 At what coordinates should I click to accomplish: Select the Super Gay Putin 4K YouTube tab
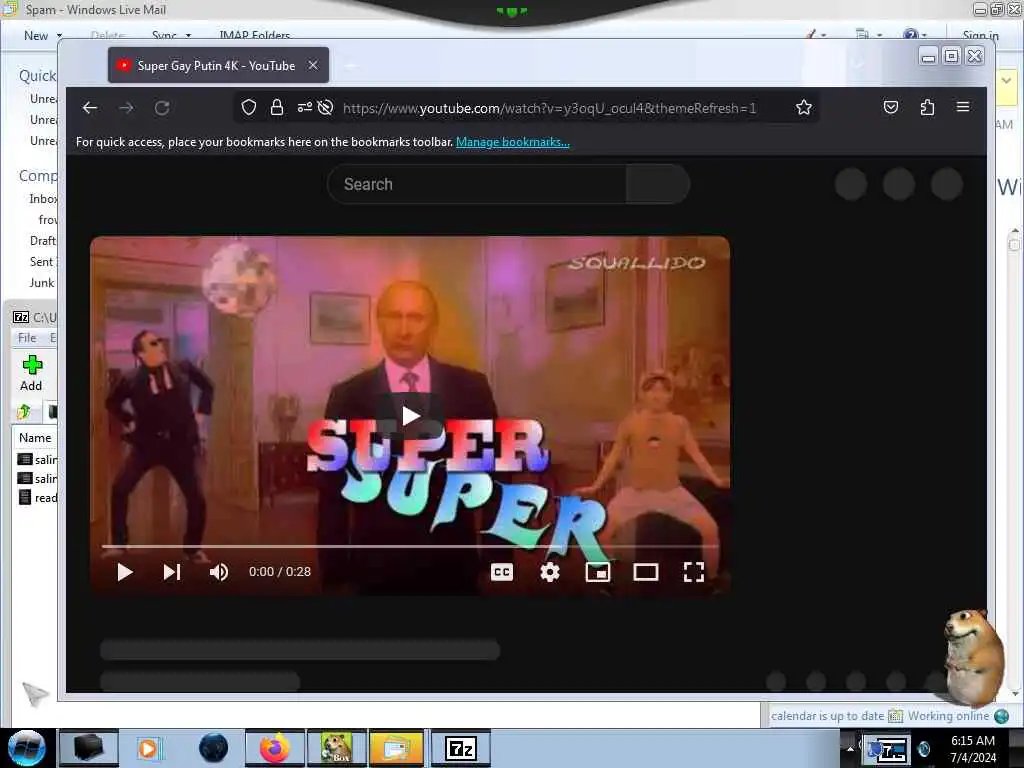click(x=218, y=65)
